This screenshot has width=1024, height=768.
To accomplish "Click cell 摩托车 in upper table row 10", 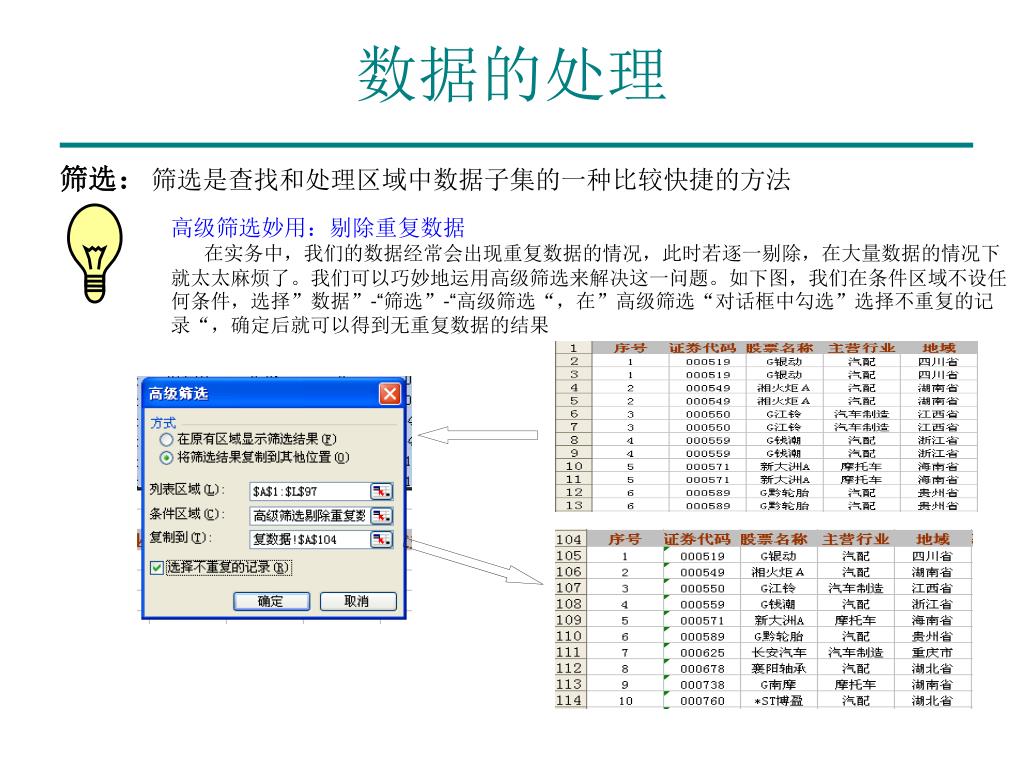I will 861,466.
